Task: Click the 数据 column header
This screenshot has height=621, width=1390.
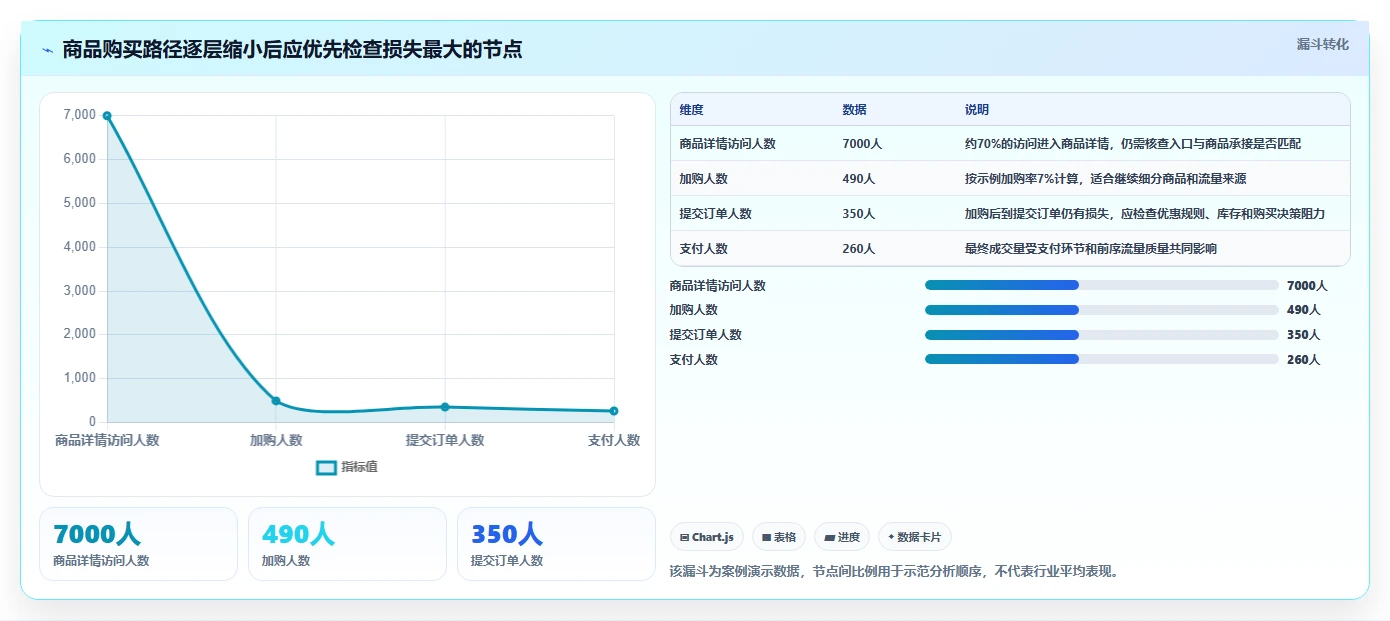Action: [x=854, y=110]
